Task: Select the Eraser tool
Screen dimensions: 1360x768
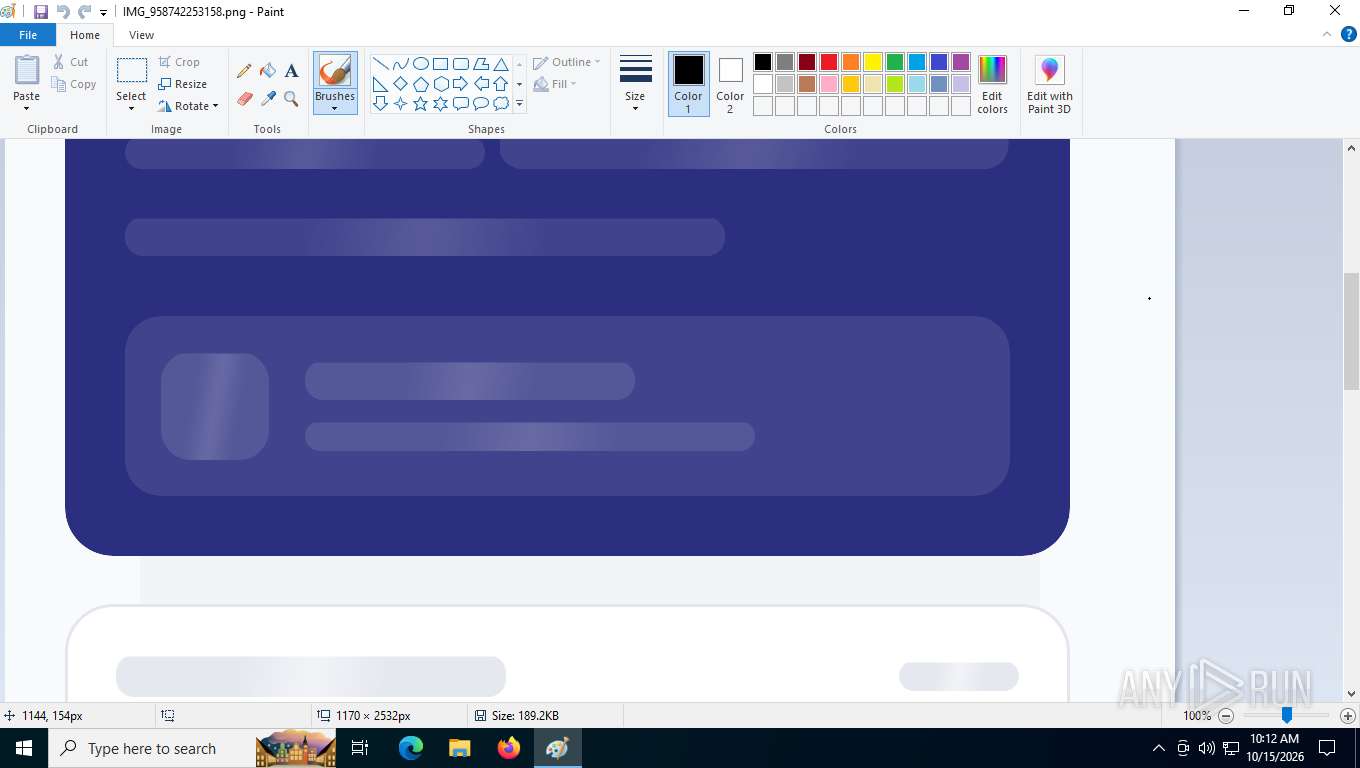Action: click(x=244, y=99)
